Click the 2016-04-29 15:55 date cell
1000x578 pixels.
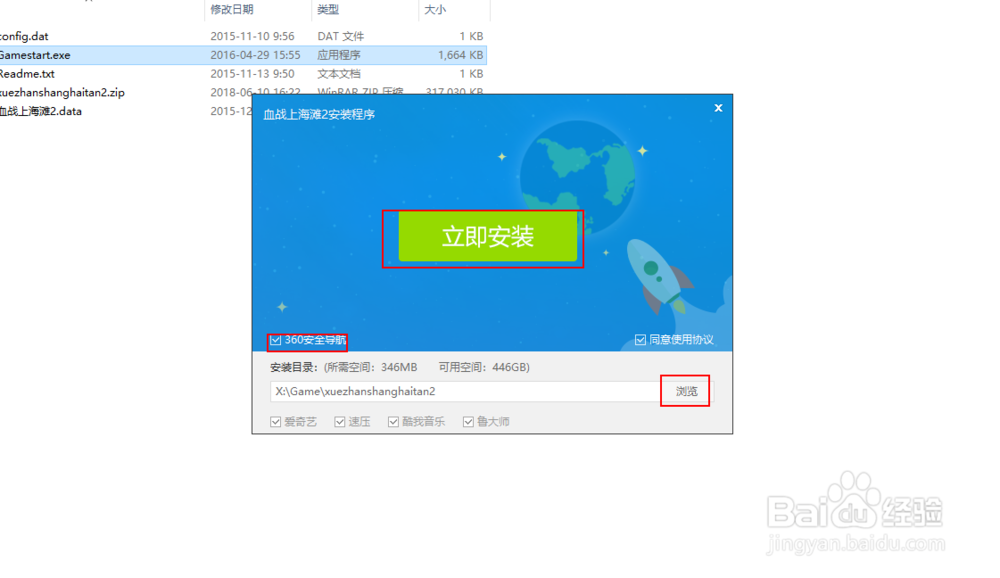256,55
